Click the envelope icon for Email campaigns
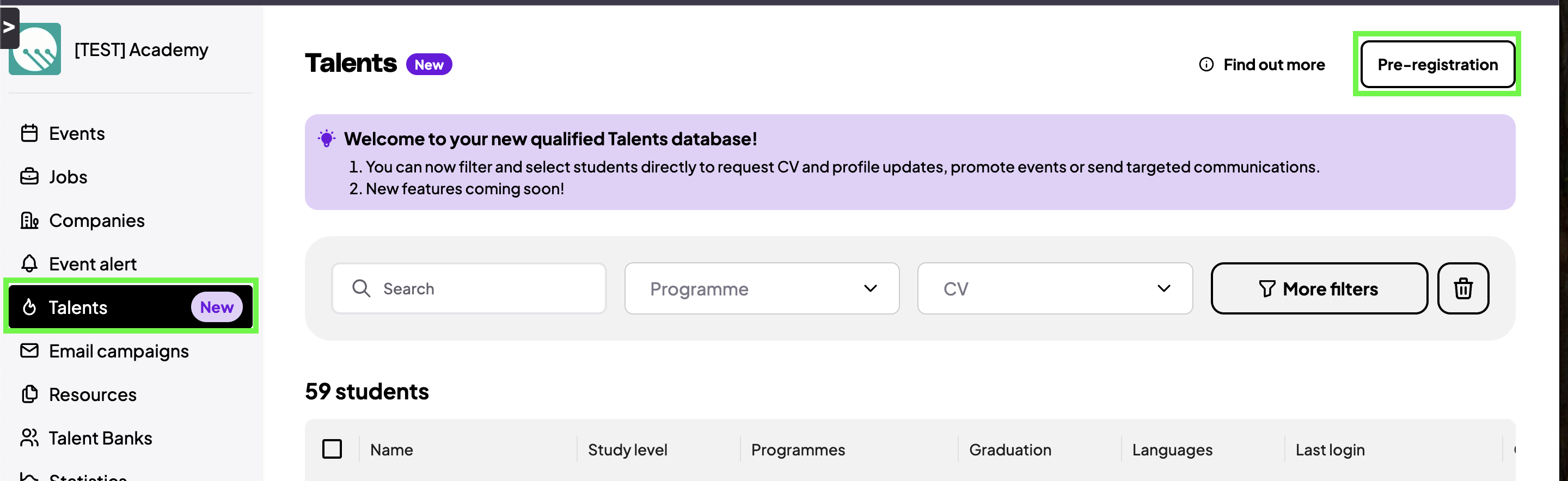Viewport: 1568px width, 481px height. coord(29,351)
